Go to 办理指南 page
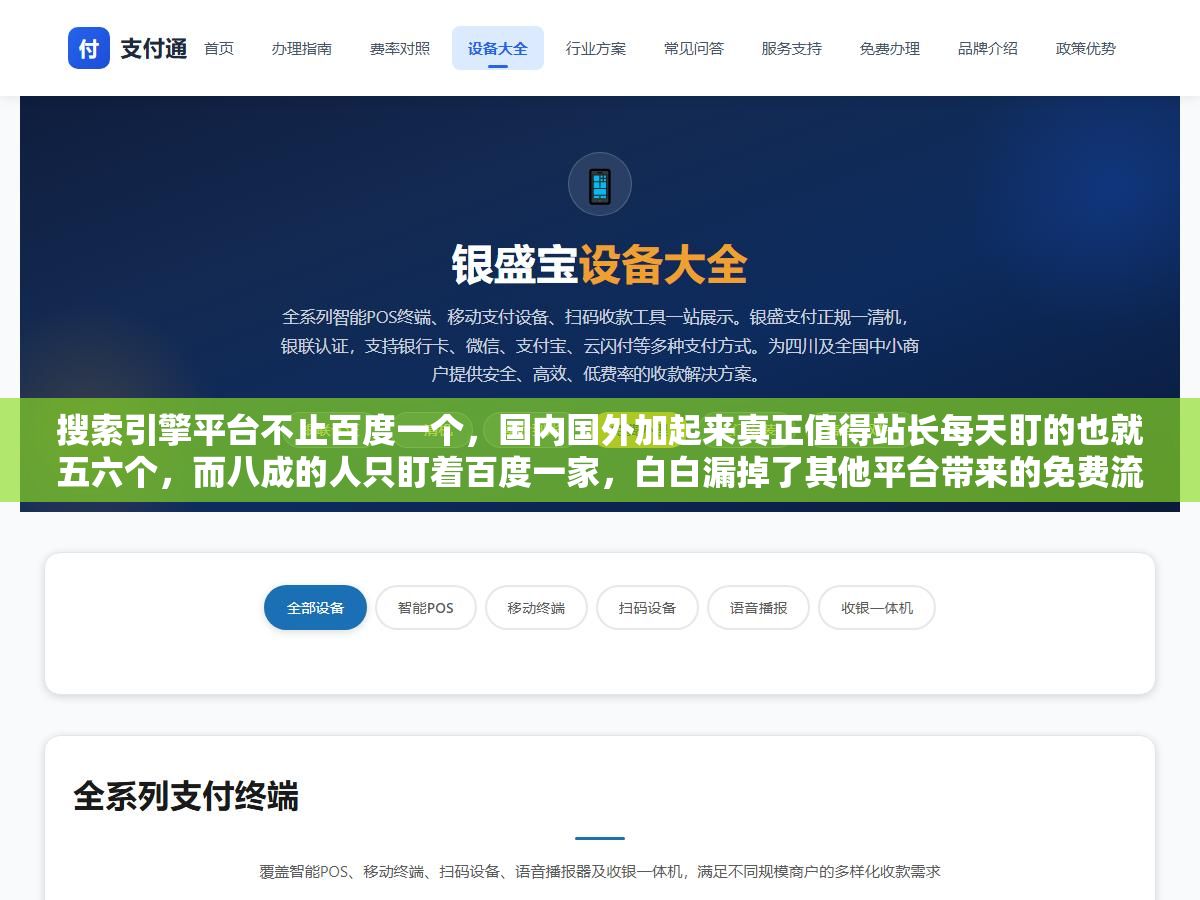Viewport: 1200px width, 900px height. [302, 48]
